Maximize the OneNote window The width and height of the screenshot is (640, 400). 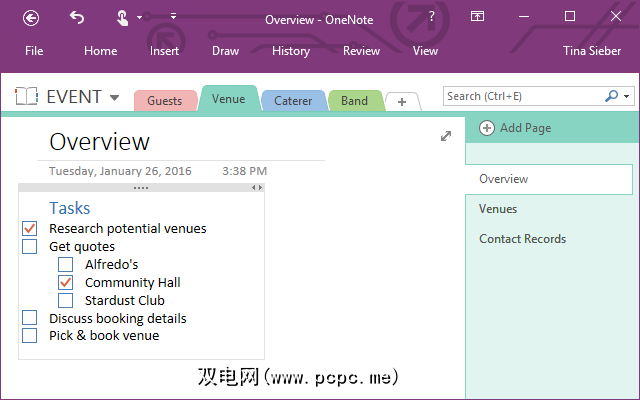(570, 16)
